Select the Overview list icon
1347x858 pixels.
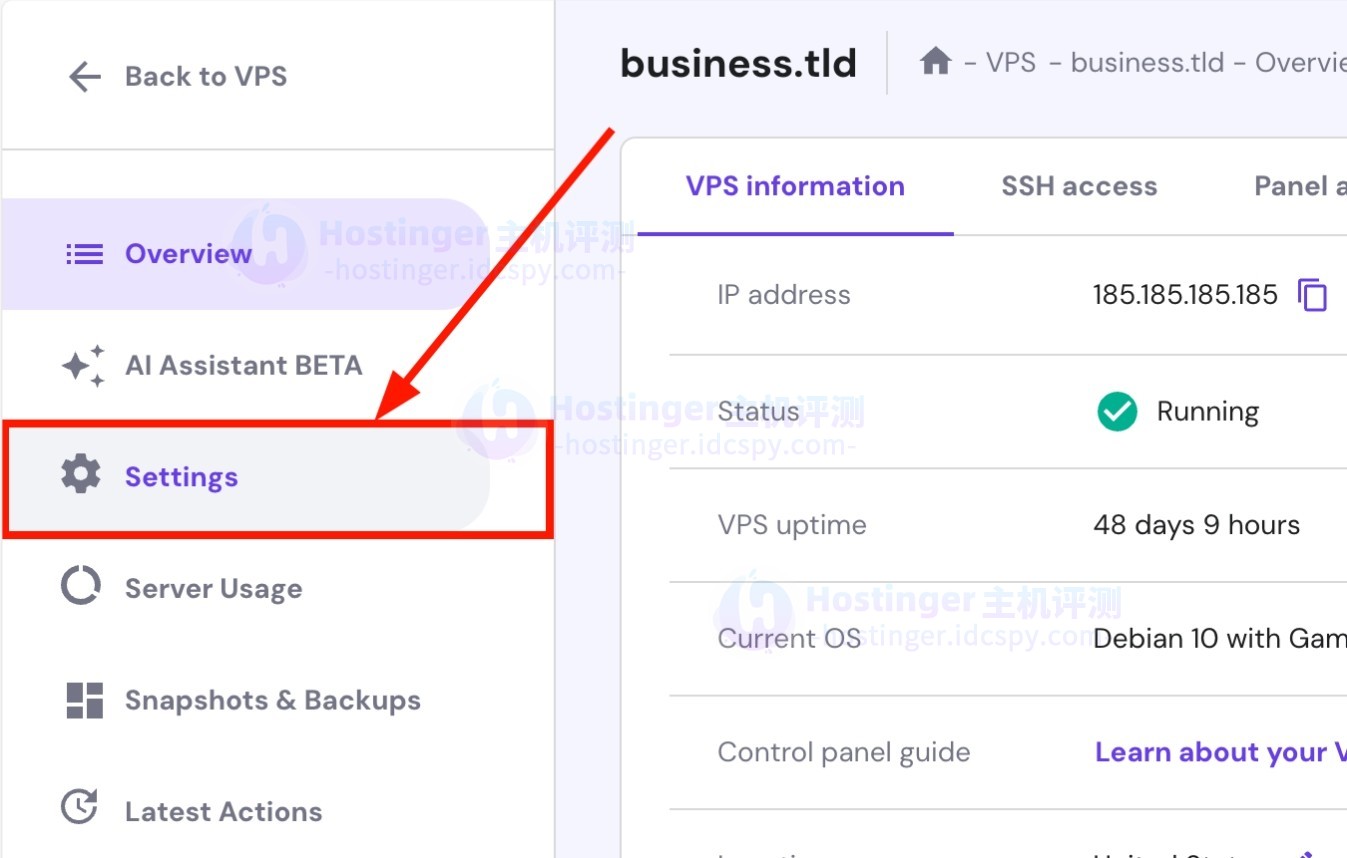tap(84, 253)
